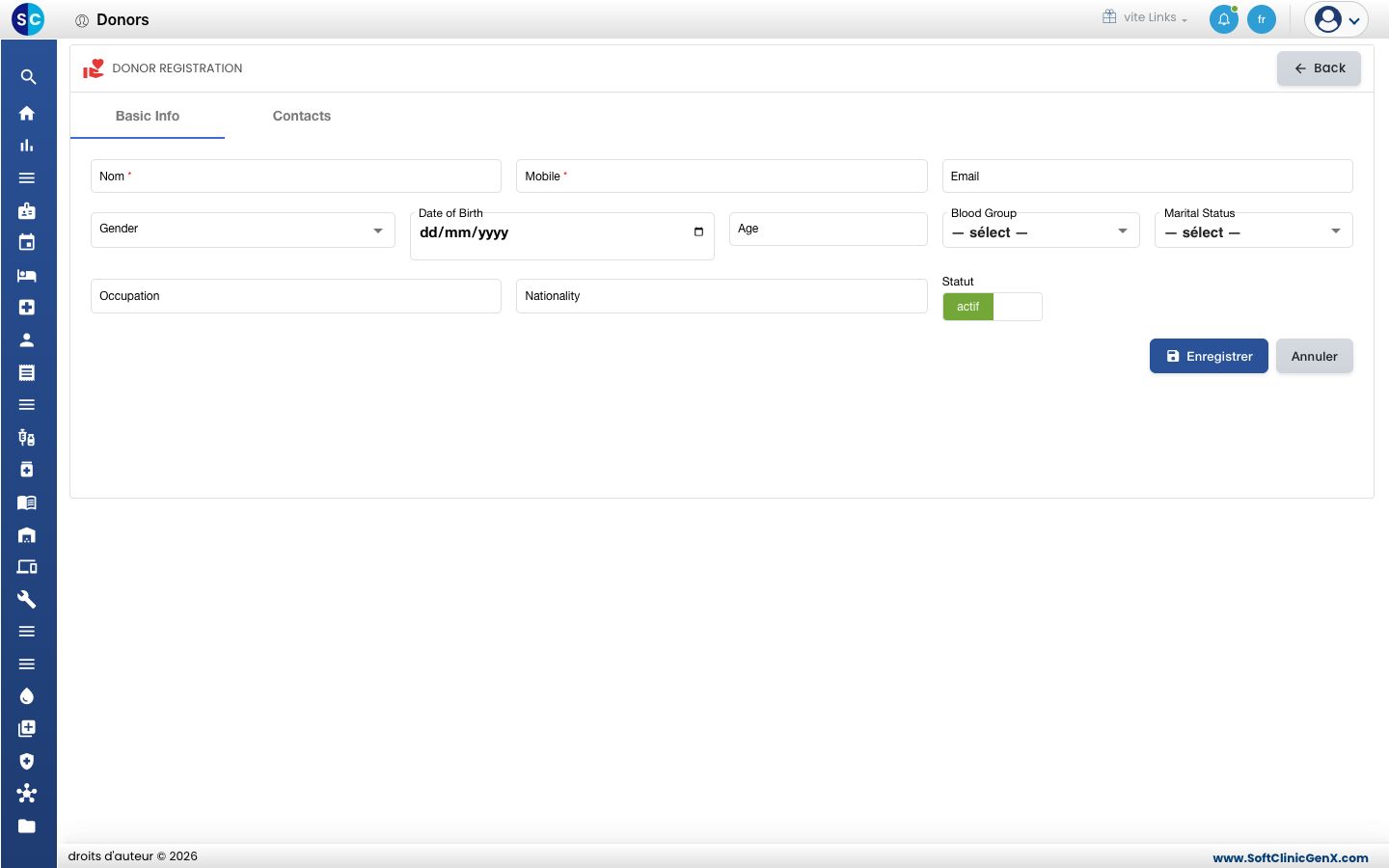The image size is (1389, 868).
Task: Click into the Nationality field
Action: point(722,296)
